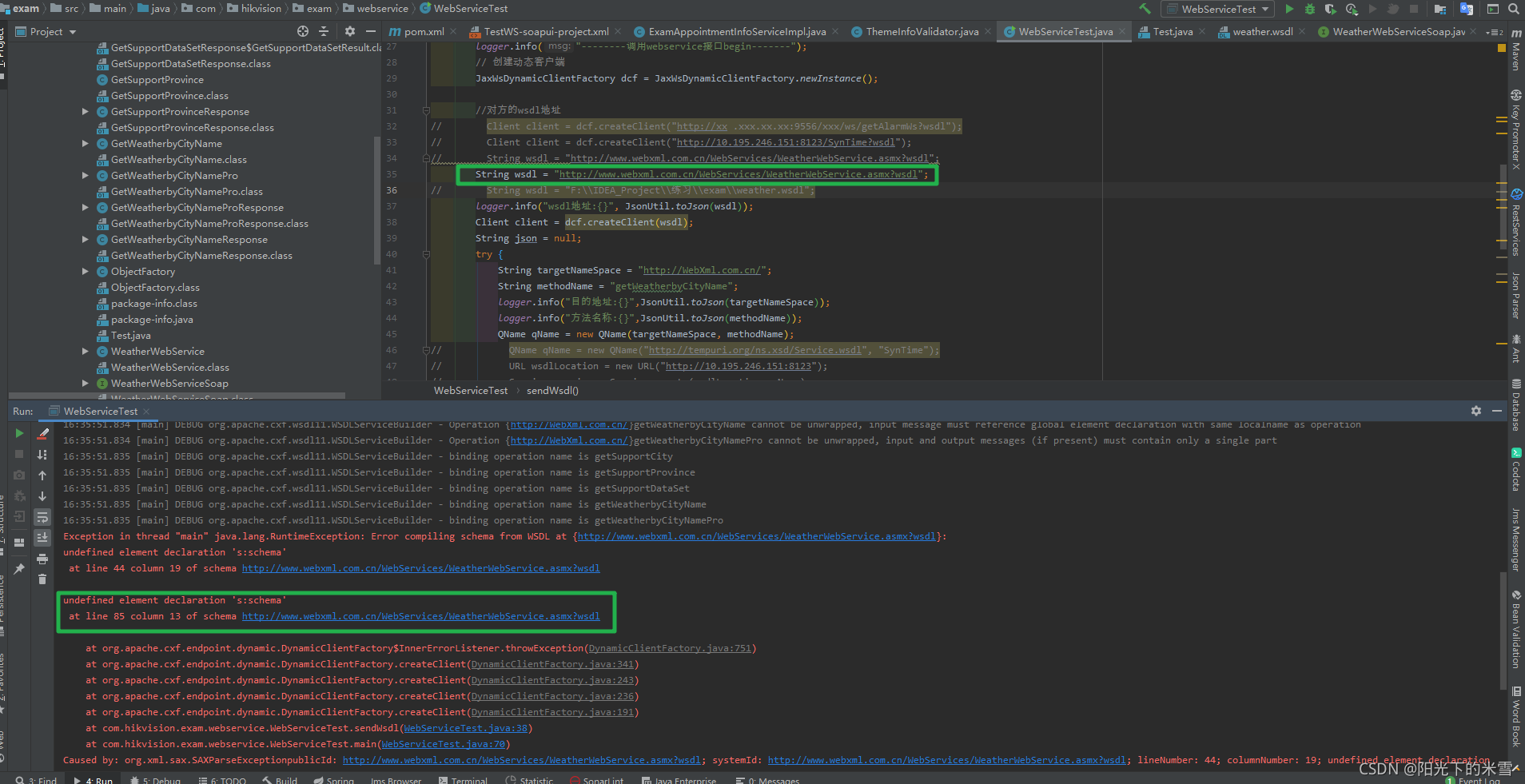
Task: Open DynamicClientFactory.java:341 link
Action: [x=552, y=664]
